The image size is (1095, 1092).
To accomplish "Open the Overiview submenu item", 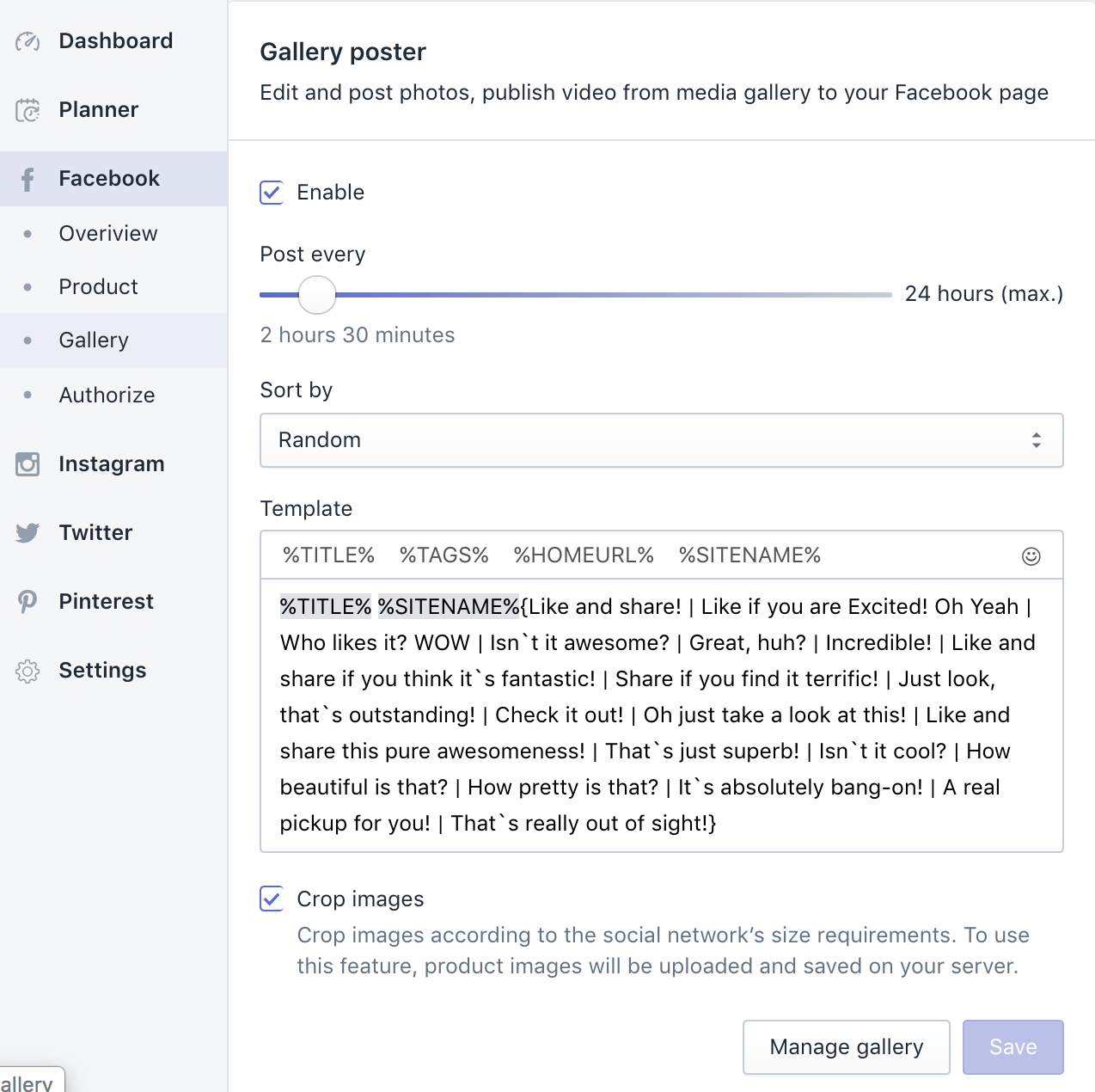I will click(108, 234).
